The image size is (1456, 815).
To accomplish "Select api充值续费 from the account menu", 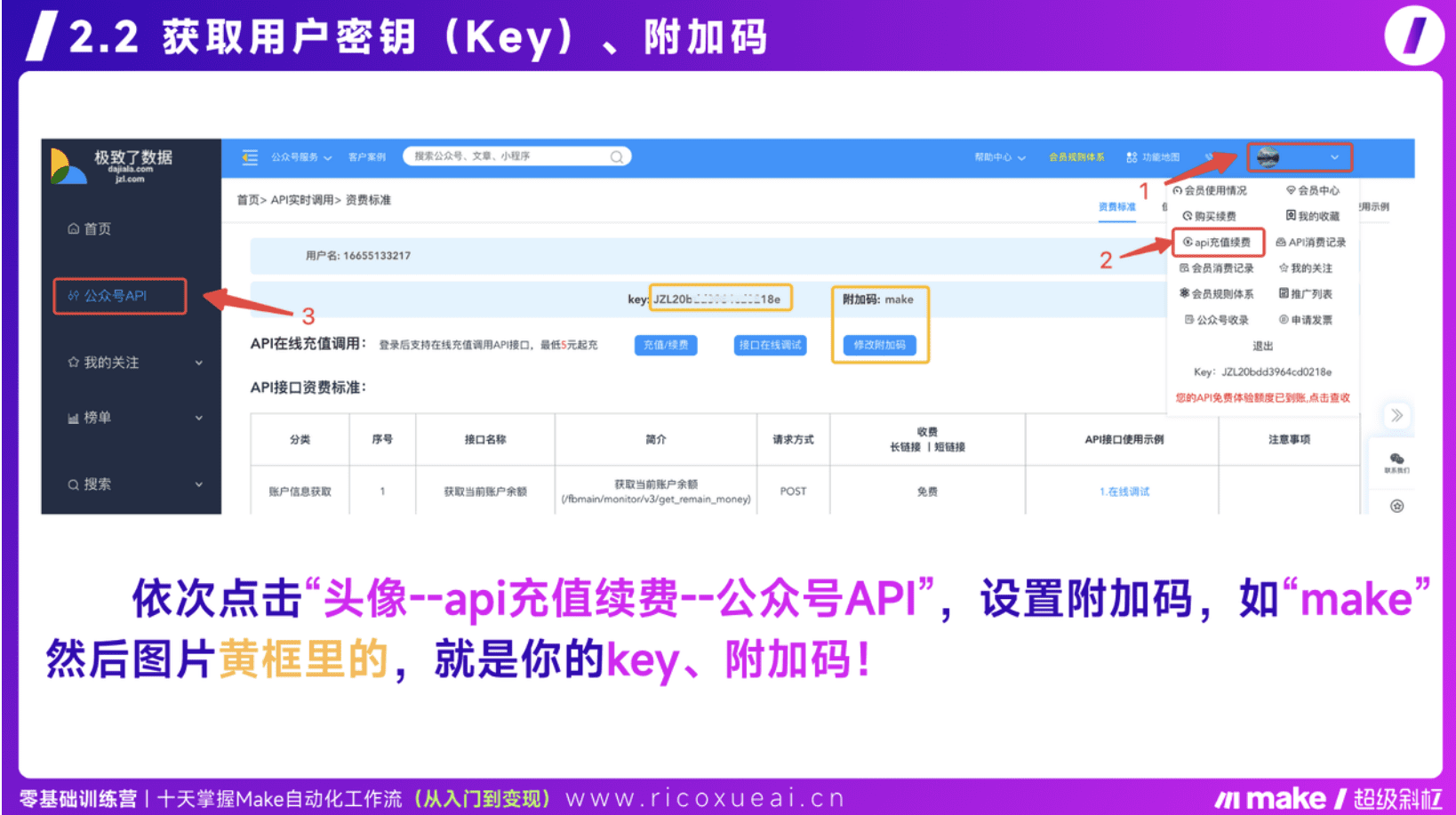I will point(1218,242).
